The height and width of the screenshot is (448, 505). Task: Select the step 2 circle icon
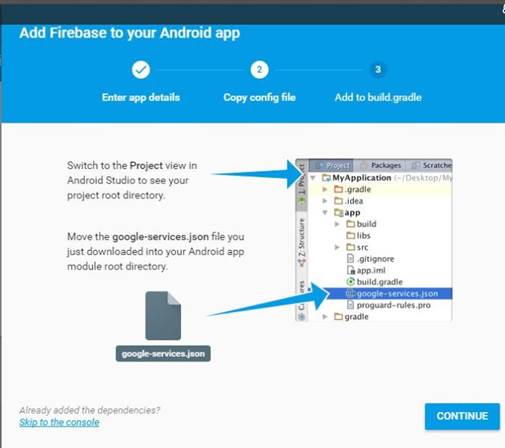[x=259, y=70]
